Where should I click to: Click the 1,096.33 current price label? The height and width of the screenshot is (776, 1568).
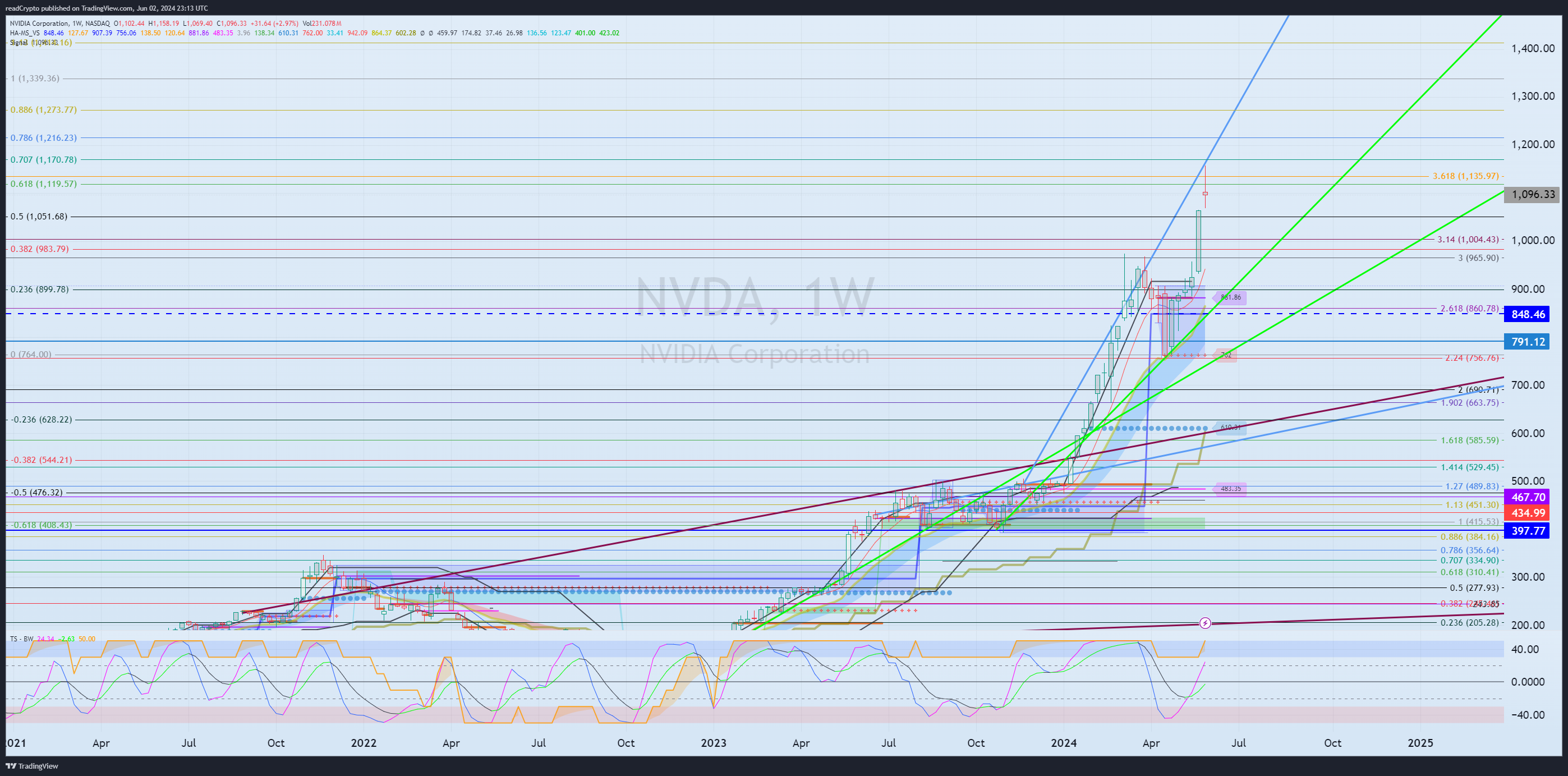coord(1533,195)
